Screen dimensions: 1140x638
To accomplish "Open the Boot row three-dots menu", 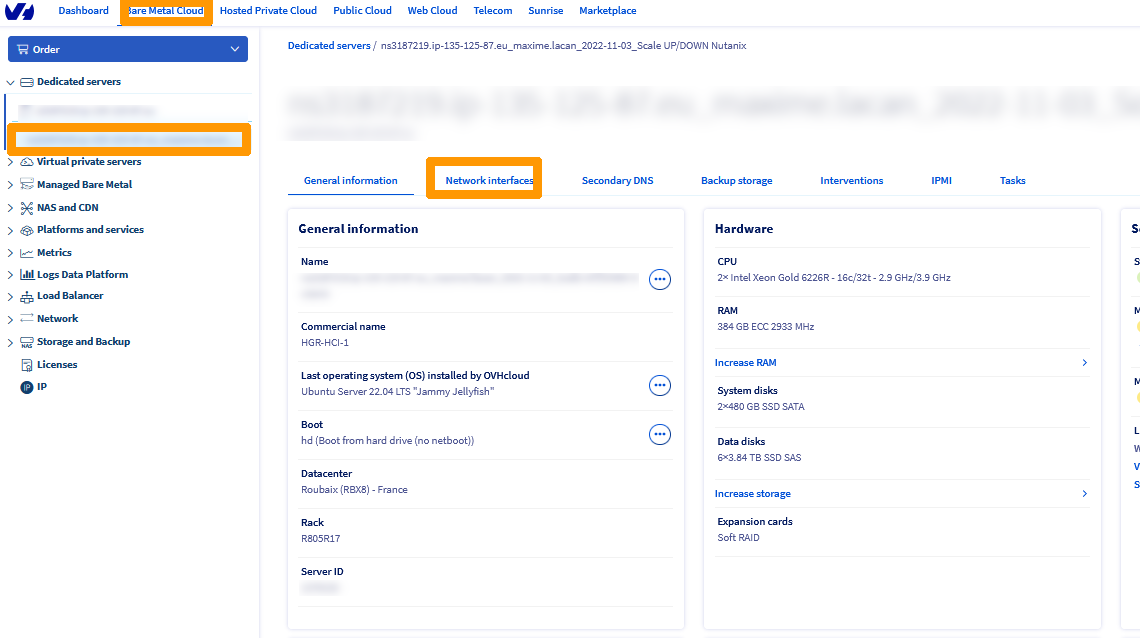I will tap(660, 434).
